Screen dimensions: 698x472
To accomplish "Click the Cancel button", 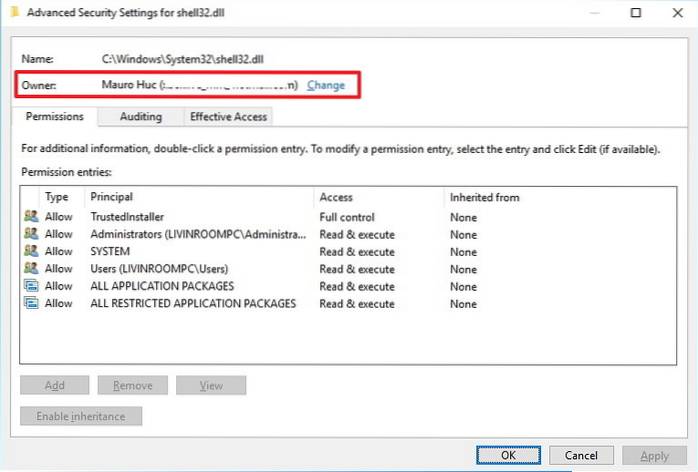I will click(x=581, y=455).
